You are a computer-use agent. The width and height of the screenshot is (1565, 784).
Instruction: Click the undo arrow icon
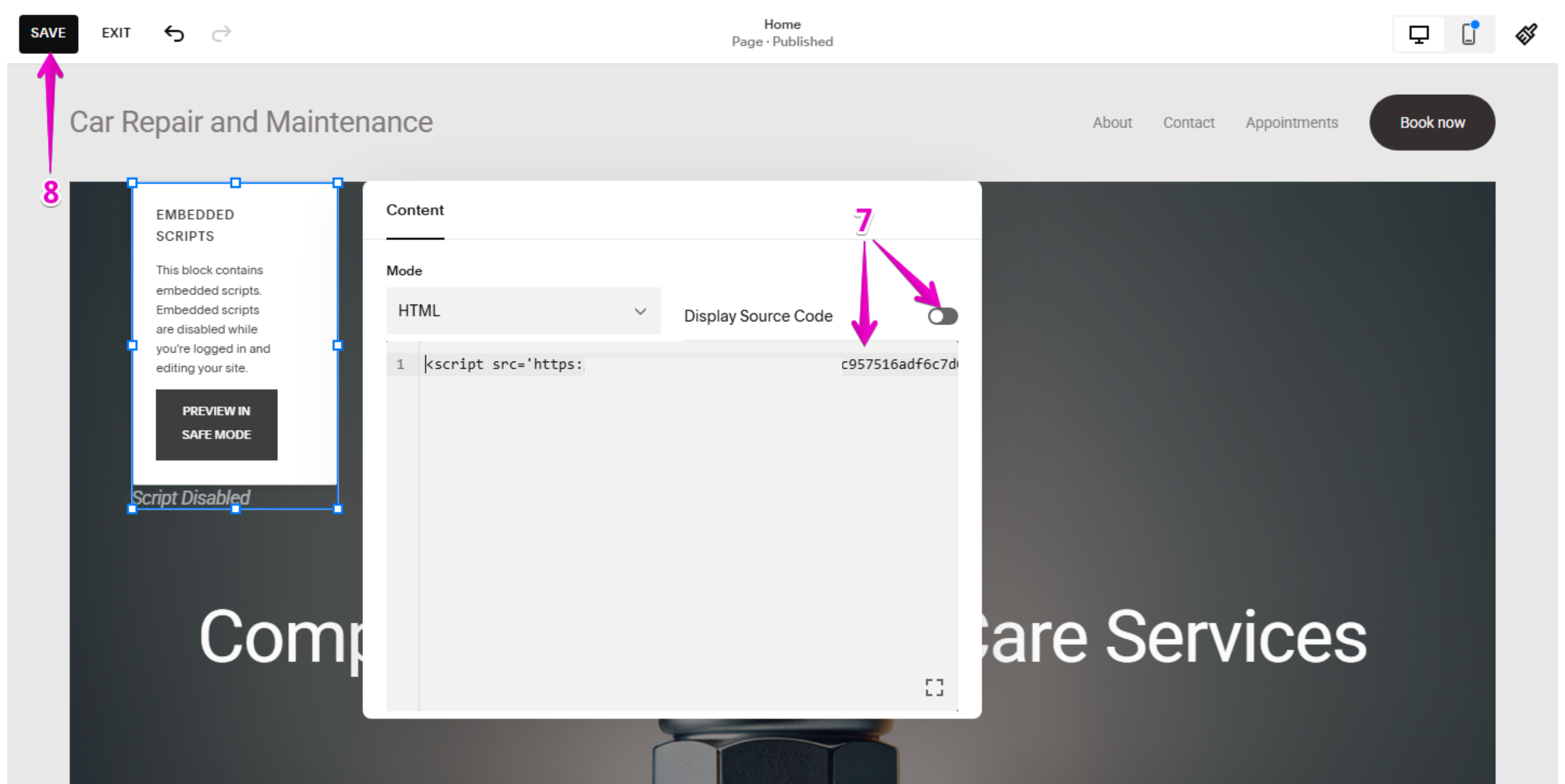(174, 33)
